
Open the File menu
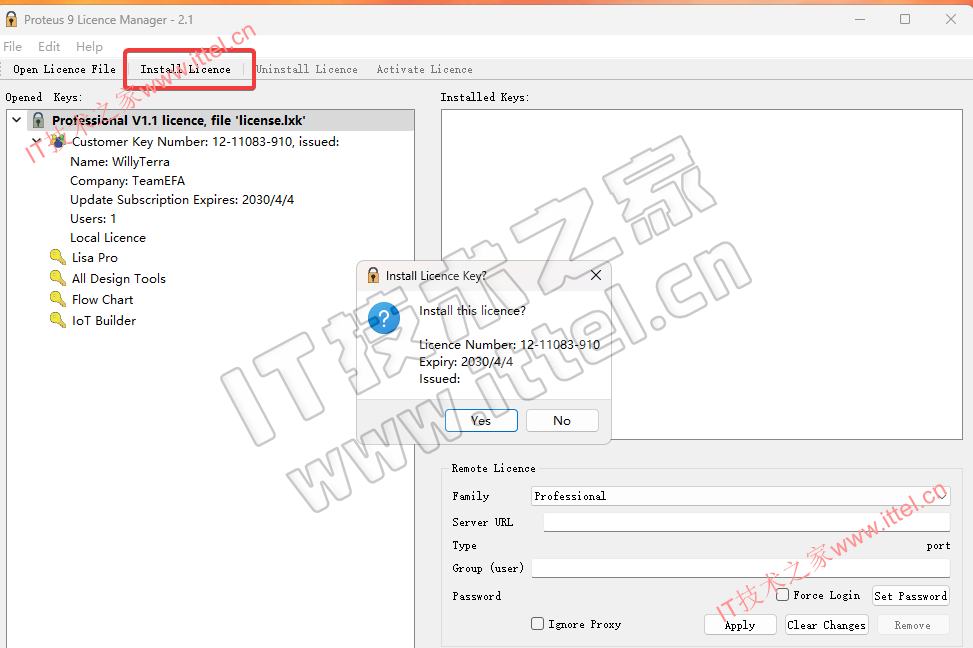point(12,47)
